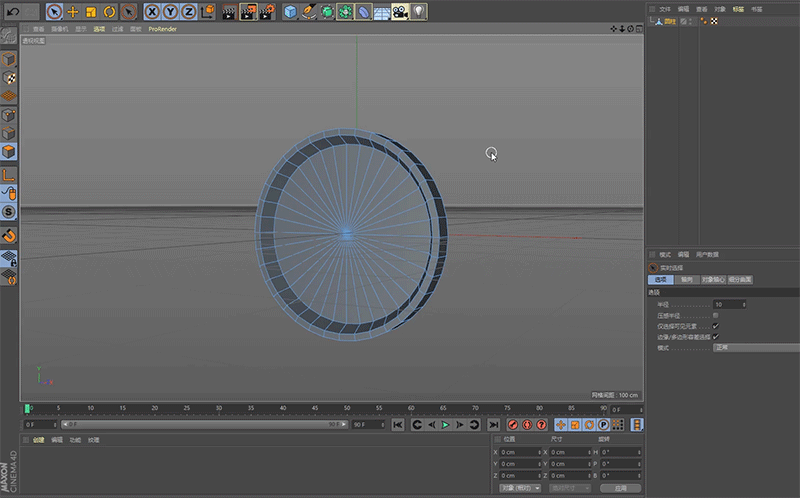
Task: Click the checkered texture tag on object
Action: coord(714,21)
